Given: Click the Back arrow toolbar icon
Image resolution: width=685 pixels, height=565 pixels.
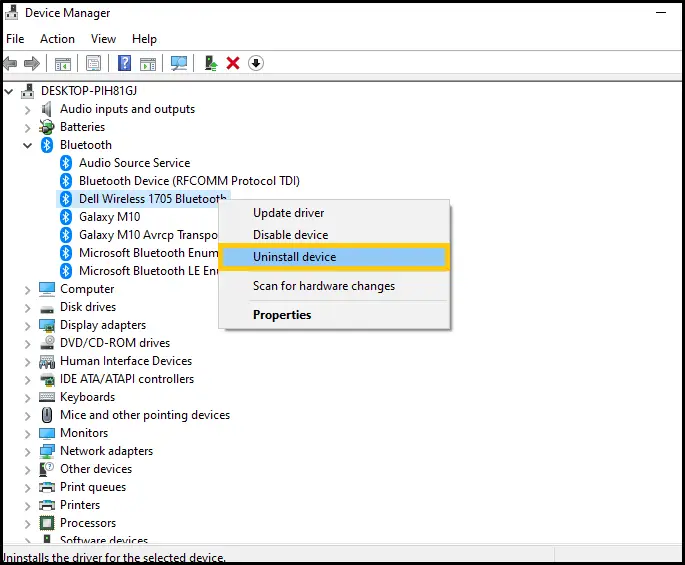Looking at the screenshot, I should coord(10,63).
